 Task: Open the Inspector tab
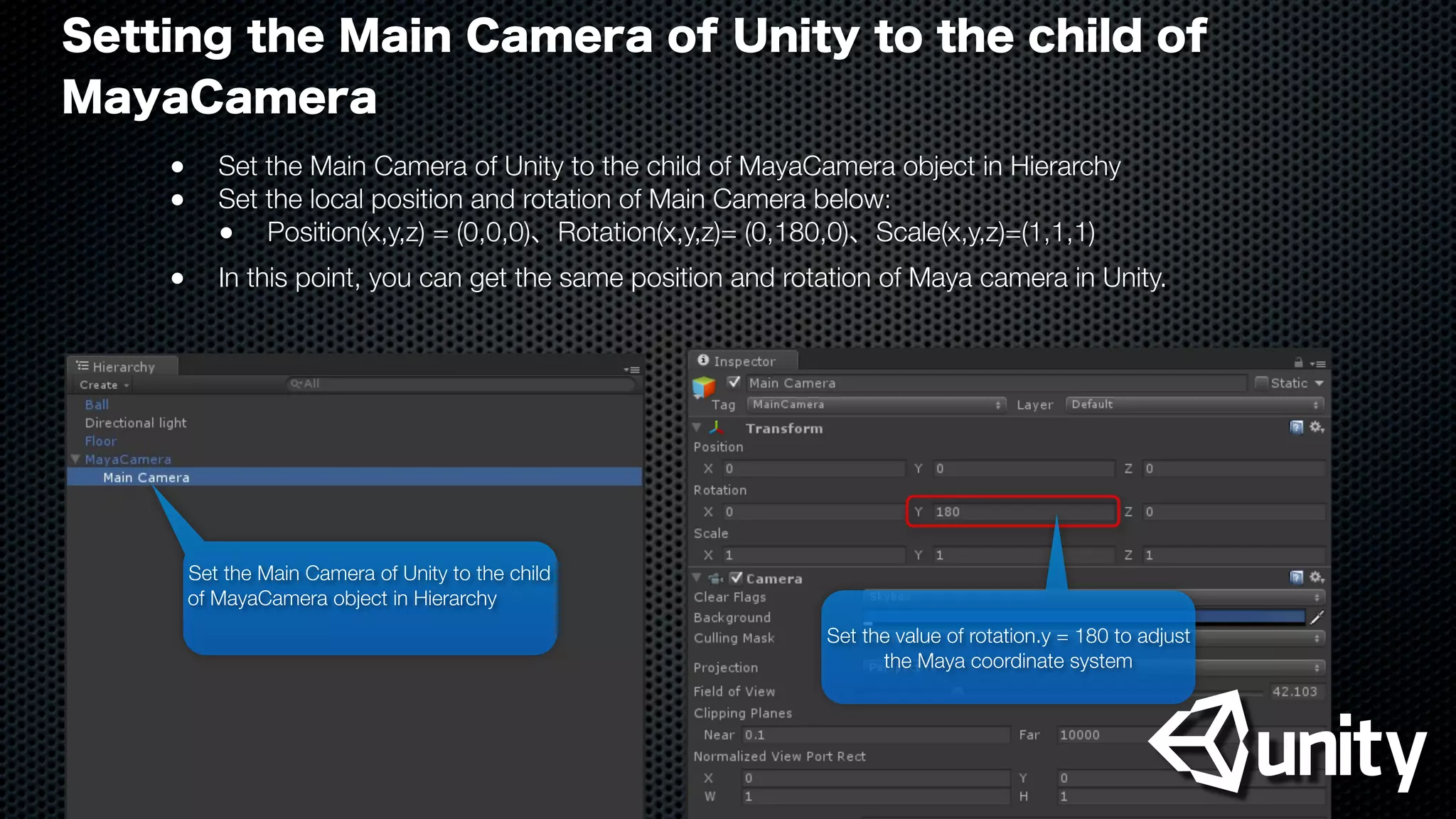(x=744, y=361)
